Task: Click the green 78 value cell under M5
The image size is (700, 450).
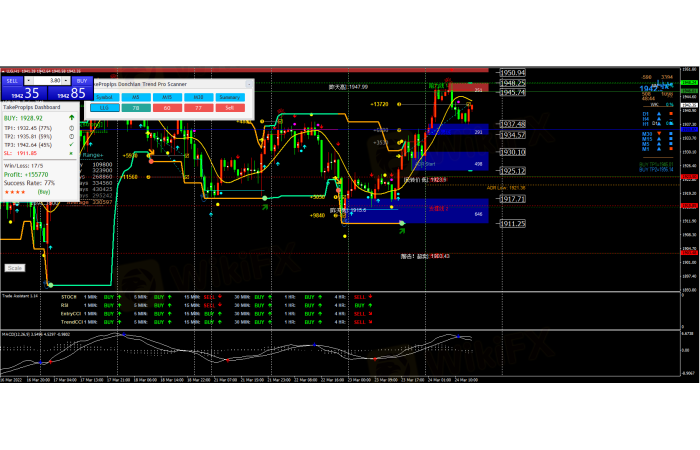Action: point(136,106)
